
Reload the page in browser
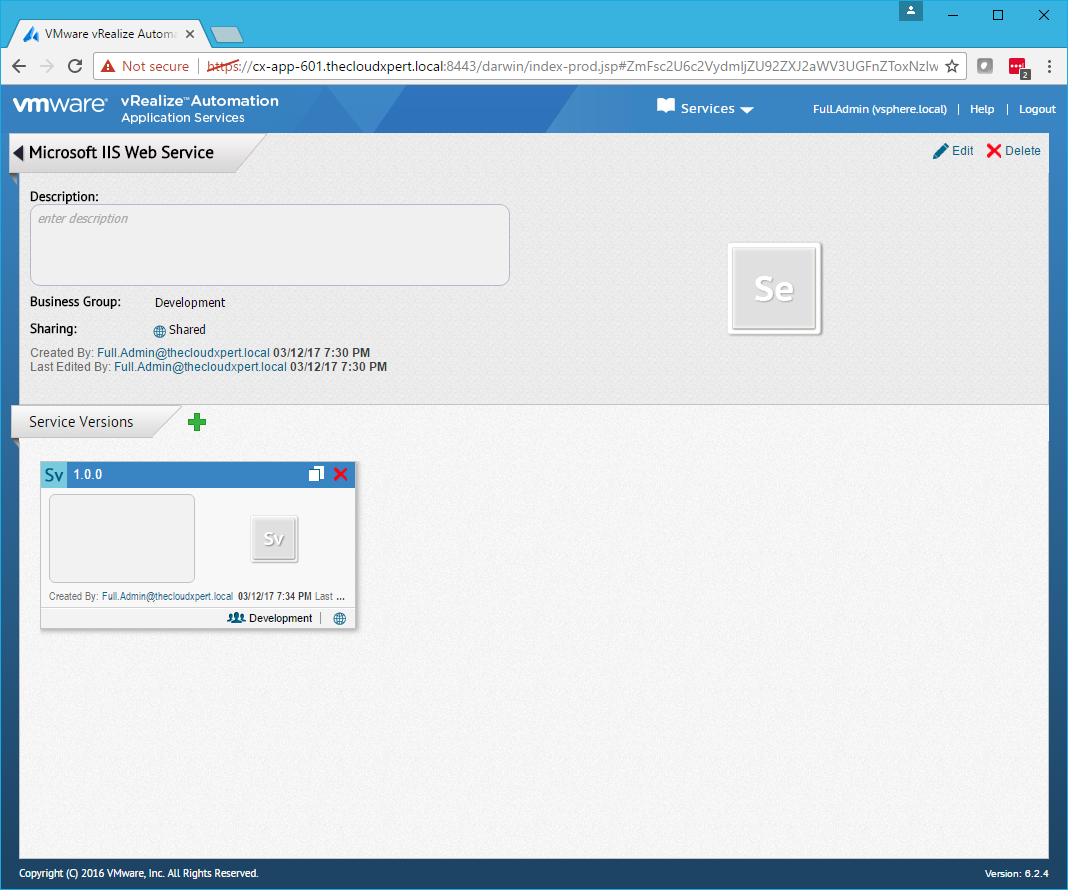75,66
